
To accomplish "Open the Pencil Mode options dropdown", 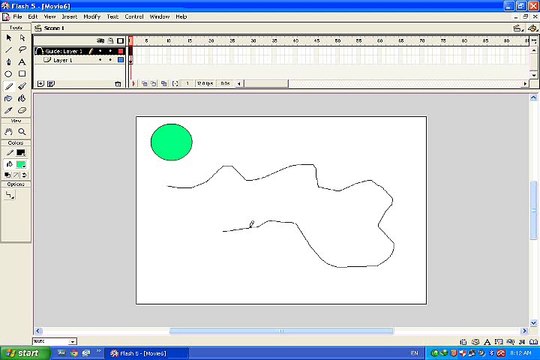I will [9, 195].
